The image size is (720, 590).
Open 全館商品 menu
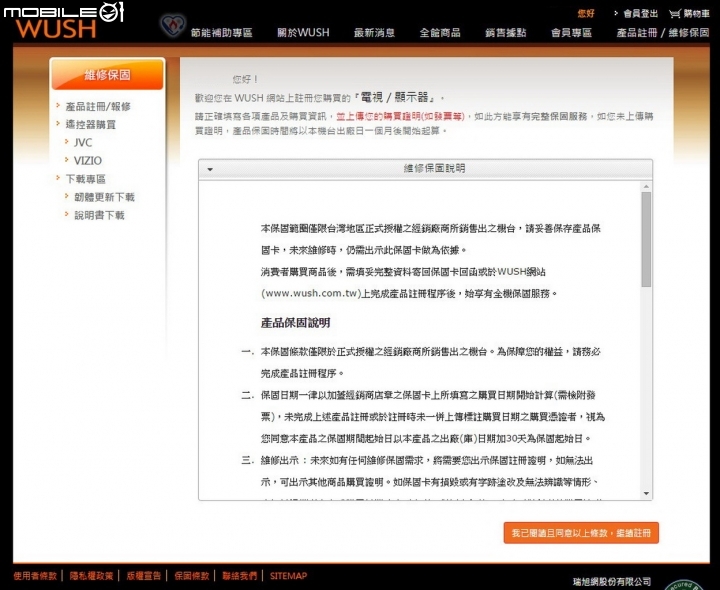click(x=440, y=33)
